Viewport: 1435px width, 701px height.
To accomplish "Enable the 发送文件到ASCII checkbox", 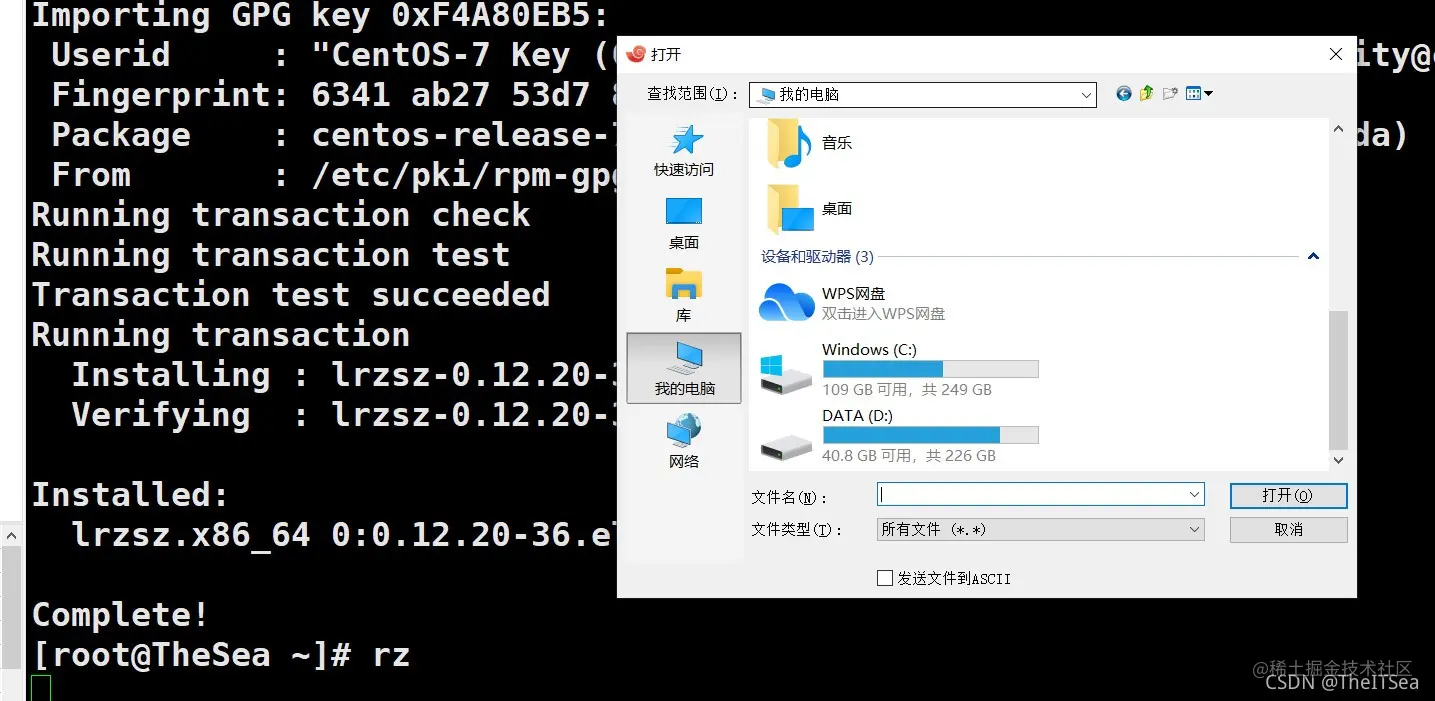I will click(884, 578).
